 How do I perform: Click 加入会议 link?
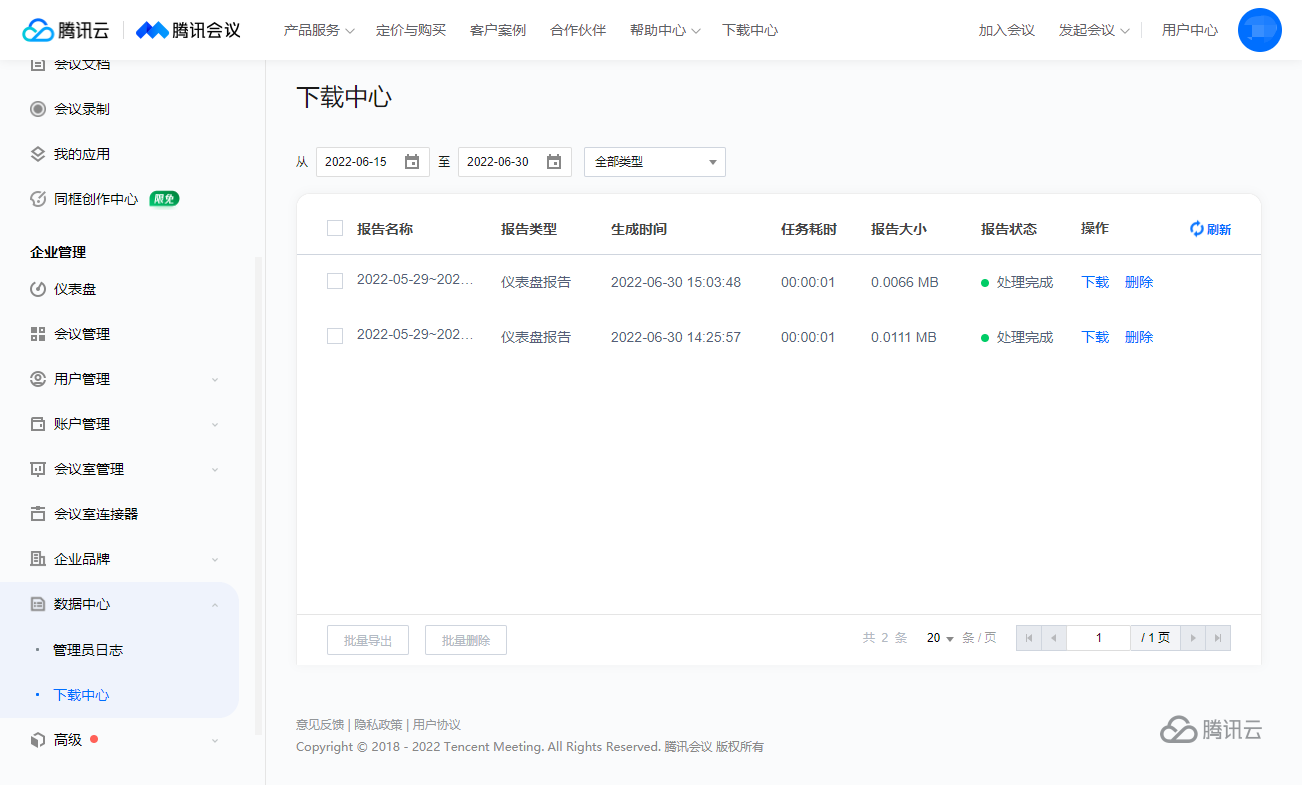pyautogui.click(x=1006, y=30)
